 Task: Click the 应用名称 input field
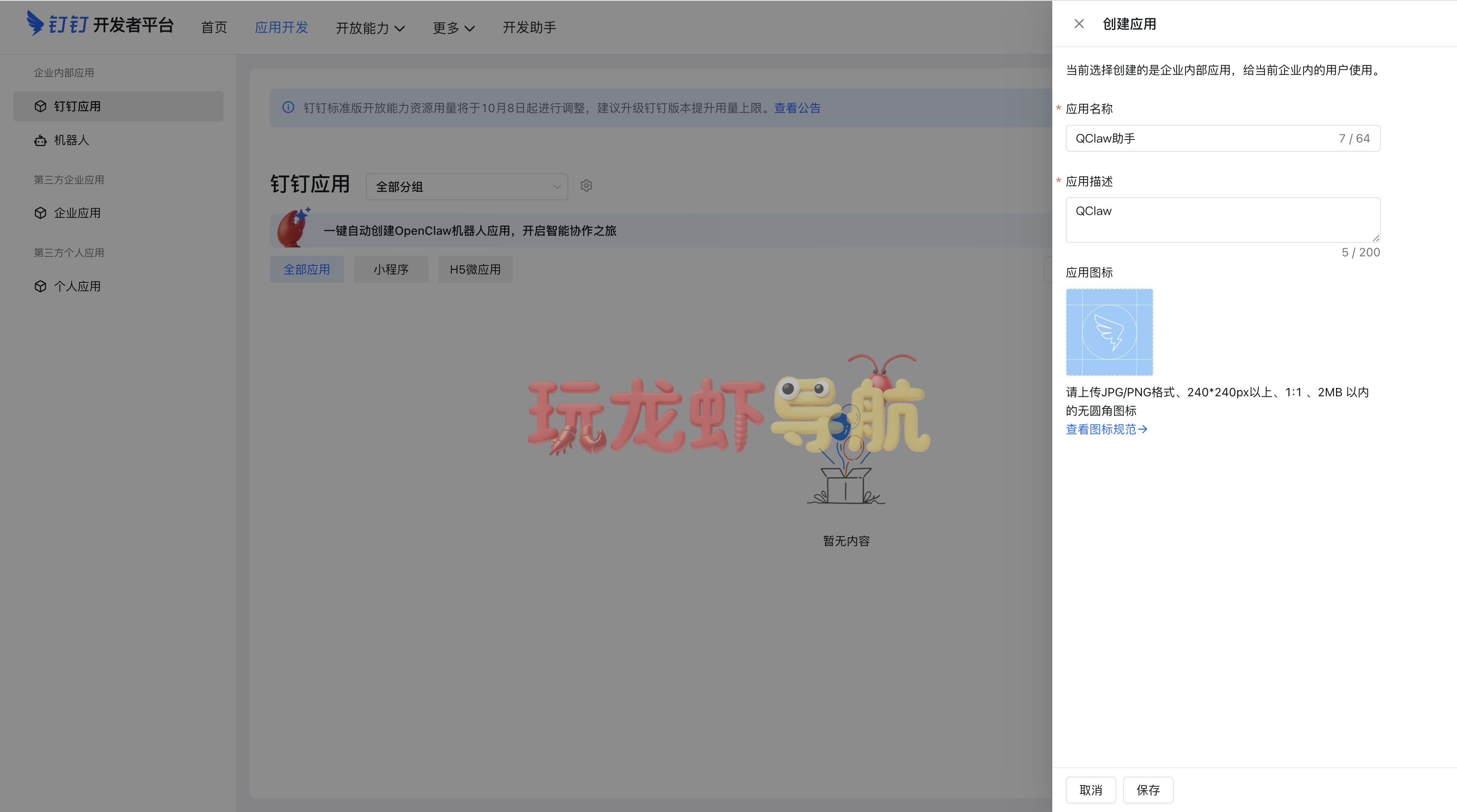tap(1223, 139)
